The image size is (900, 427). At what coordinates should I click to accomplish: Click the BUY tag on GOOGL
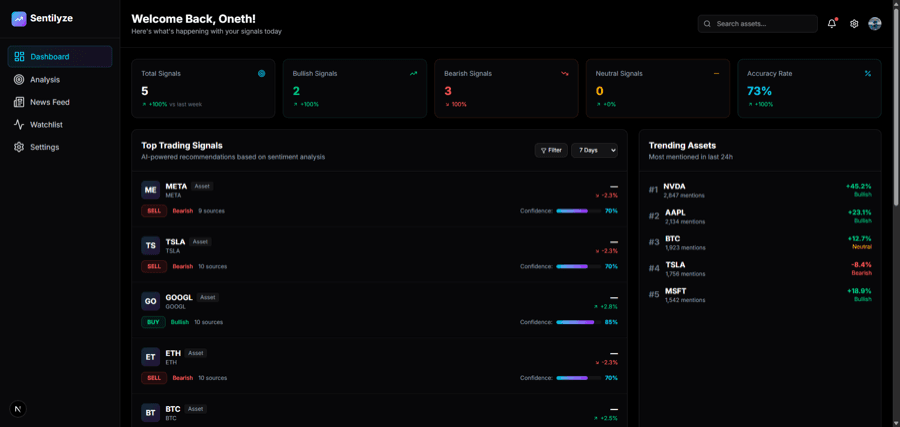pyautogui.click(x=153, y=322)
